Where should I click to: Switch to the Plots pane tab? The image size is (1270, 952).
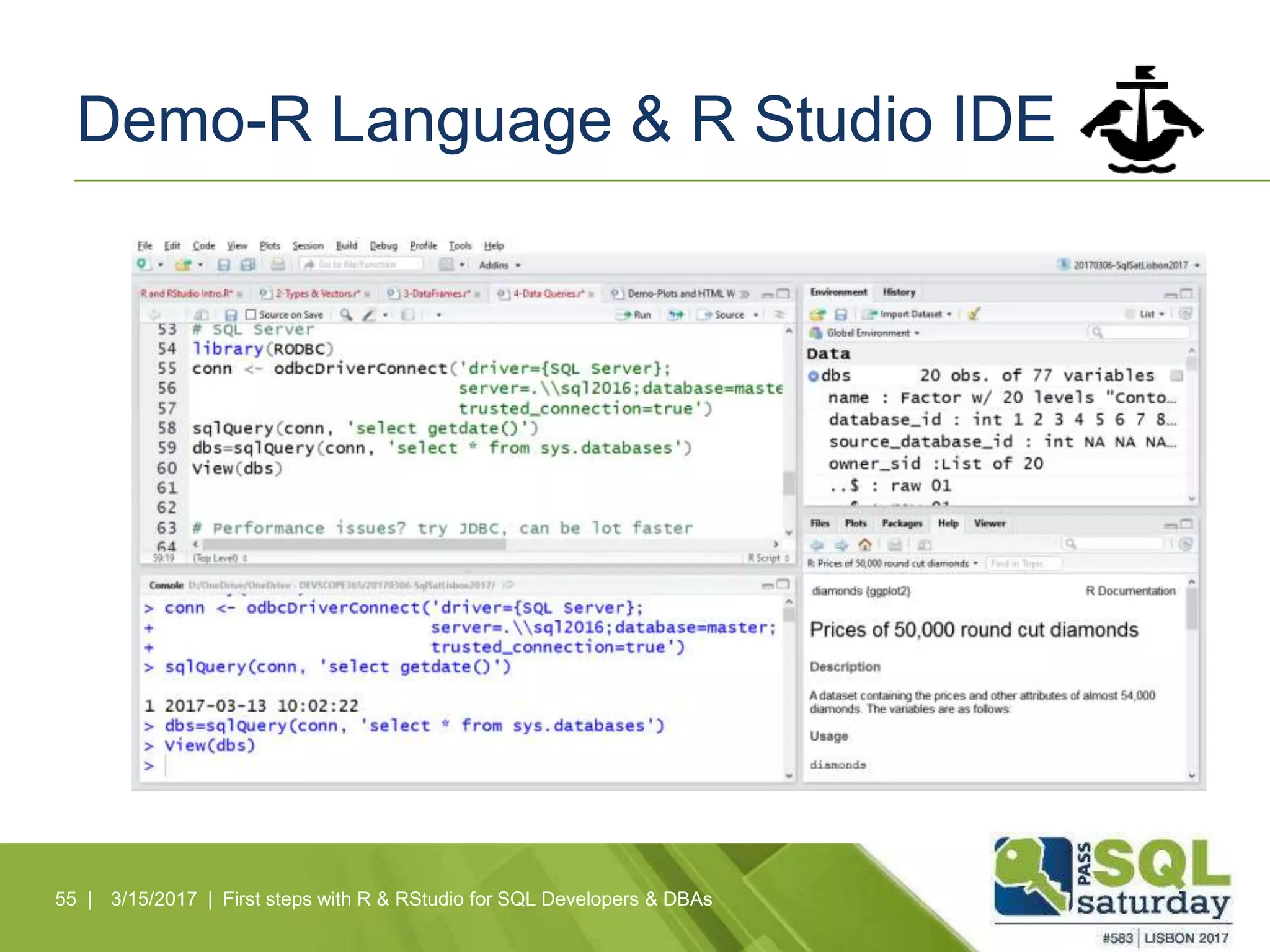click(855, 524)
